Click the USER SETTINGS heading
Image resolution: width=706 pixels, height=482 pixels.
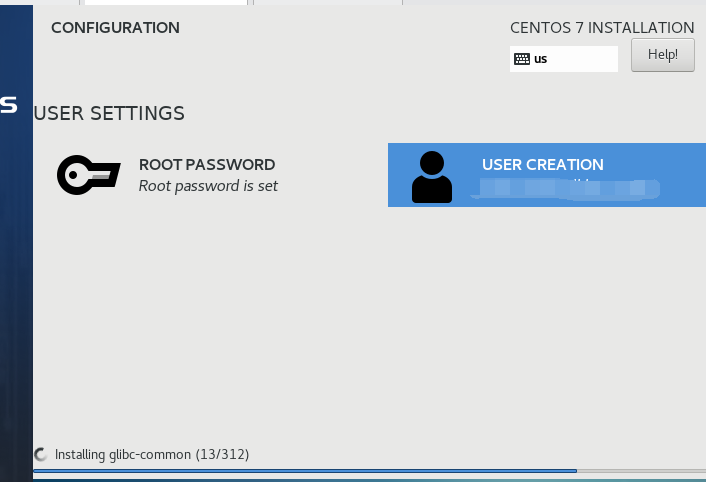(x=109, y=113)
